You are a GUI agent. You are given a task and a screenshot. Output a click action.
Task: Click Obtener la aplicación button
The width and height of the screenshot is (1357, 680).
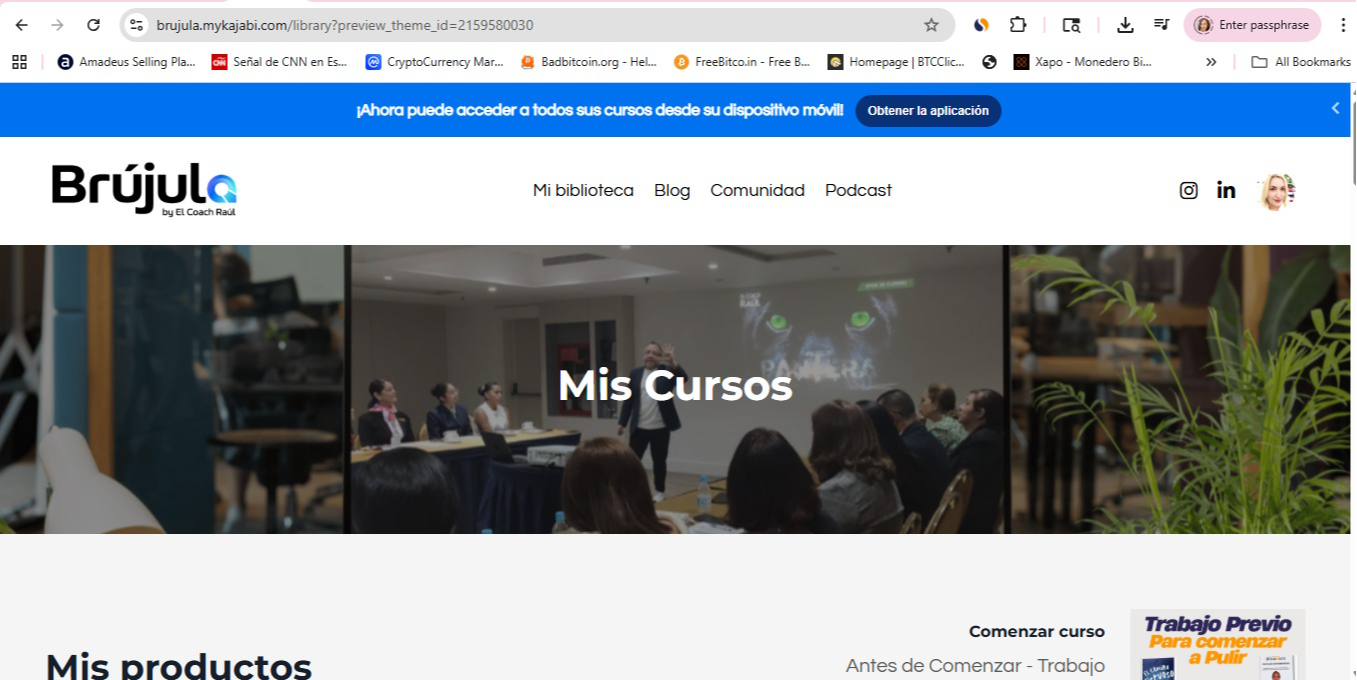(x=928, y=111)
